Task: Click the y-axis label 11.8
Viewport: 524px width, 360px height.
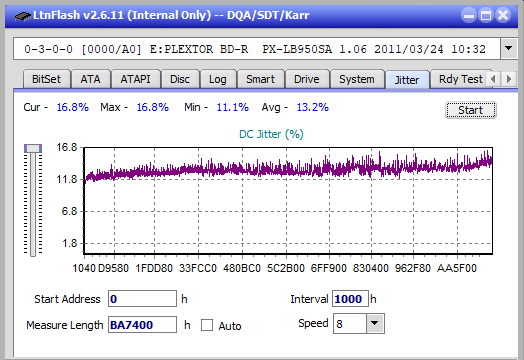Action: click(x=67, y=179)
